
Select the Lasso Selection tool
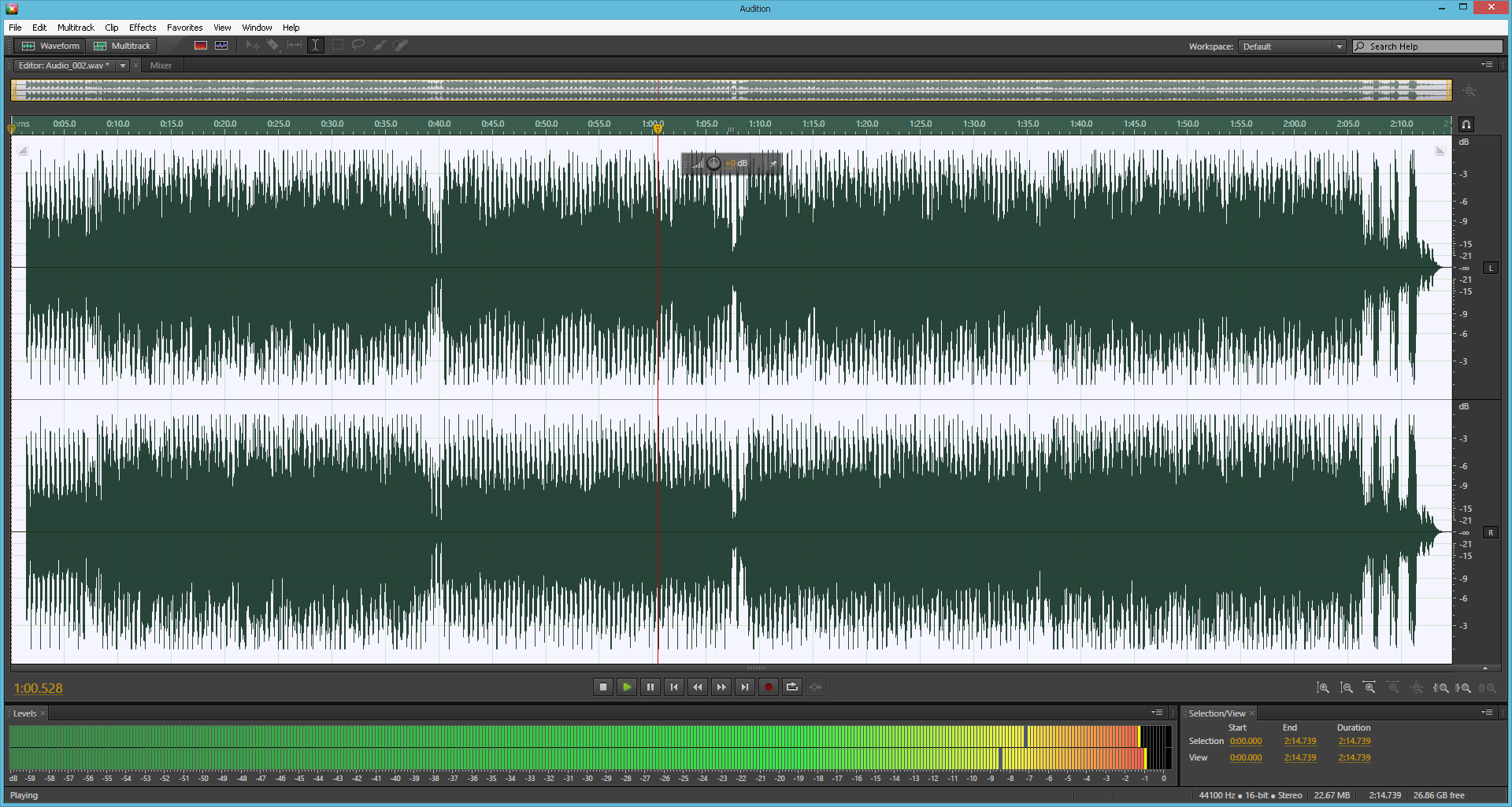point(358,46)
